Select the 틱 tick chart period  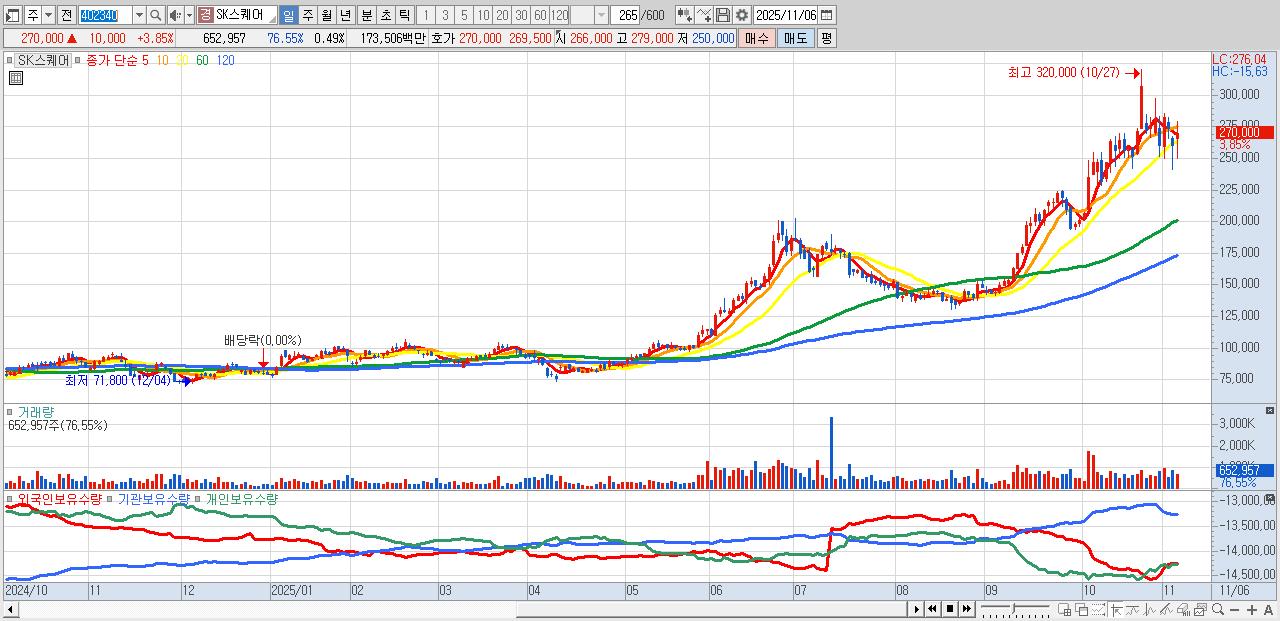(404, 15)
